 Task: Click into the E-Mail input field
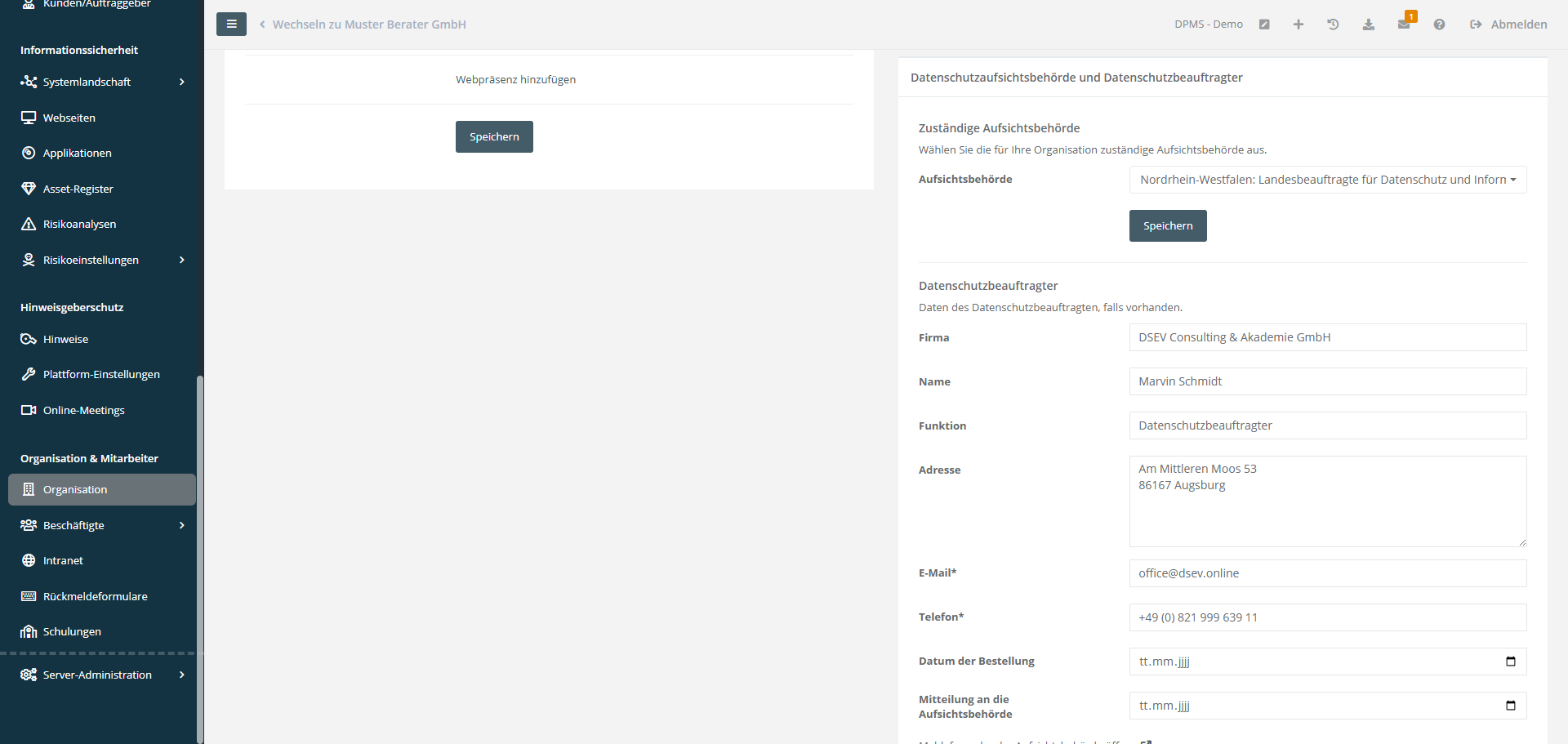[1327, 573]
